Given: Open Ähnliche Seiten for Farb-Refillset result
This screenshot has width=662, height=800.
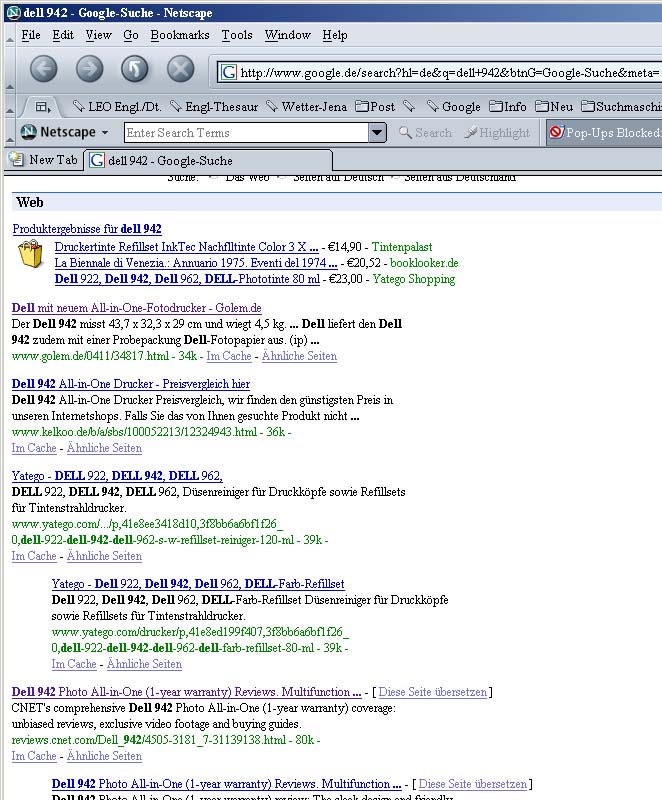Looking at the screenshot, I should (144, 664).
